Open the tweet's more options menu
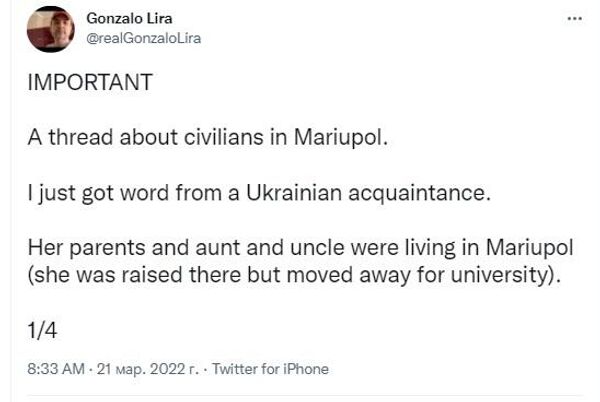Screen dimensions: 600x402 point(572,19)
